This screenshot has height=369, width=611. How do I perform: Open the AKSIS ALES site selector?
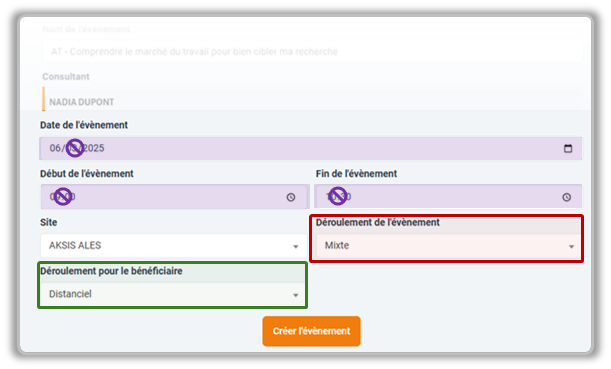(x=173, y=245)
